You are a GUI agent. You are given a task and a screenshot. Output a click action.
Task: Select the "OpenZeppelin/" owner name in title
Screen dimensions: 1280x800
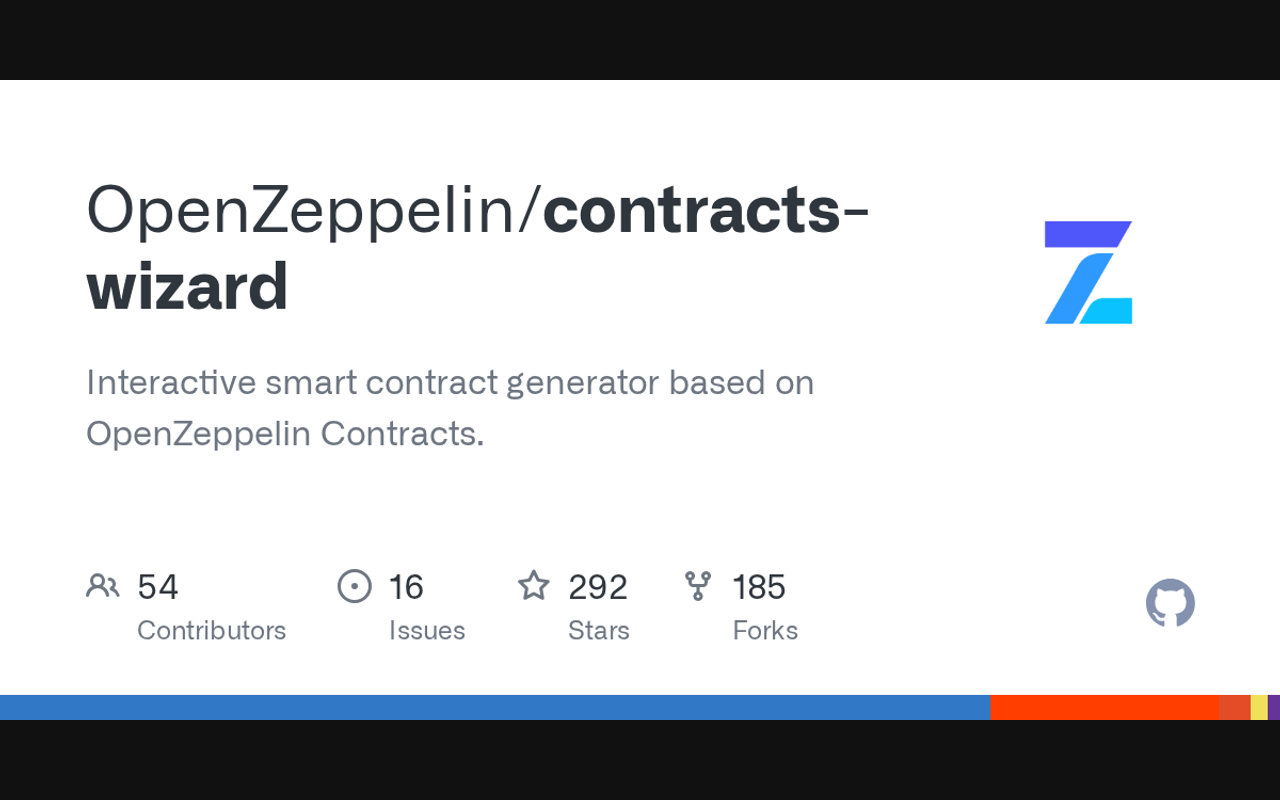pos(313,210)
